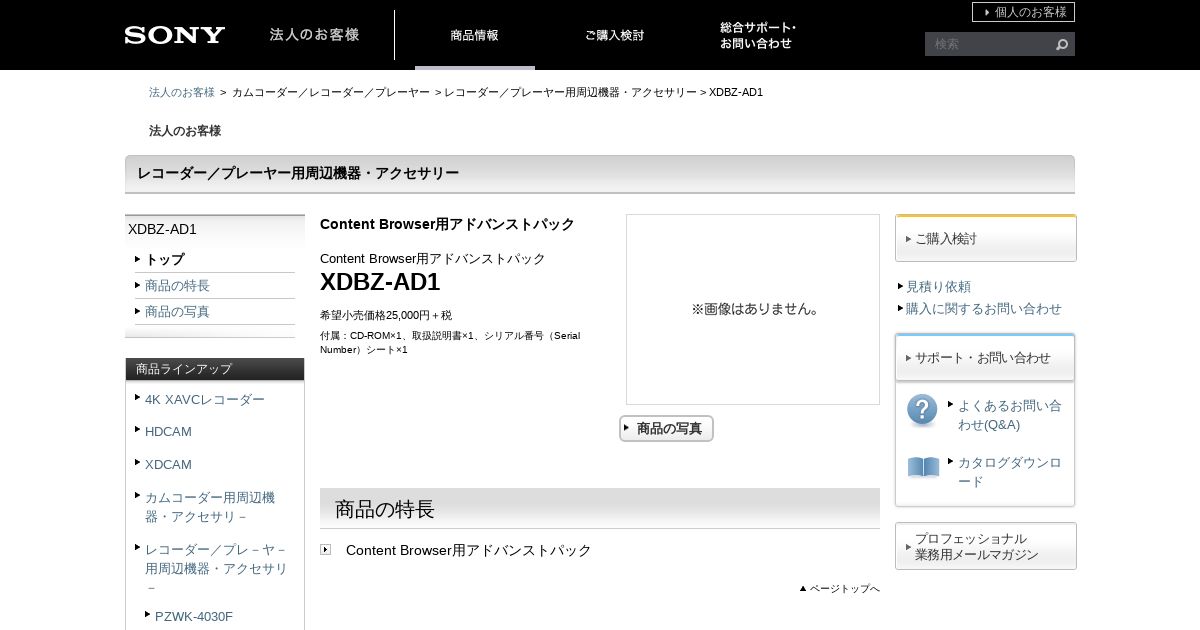The height and width of the screenshot is (630, 1200).
Task: Open PZWK-4030F product link
Action: click(194, 616)
